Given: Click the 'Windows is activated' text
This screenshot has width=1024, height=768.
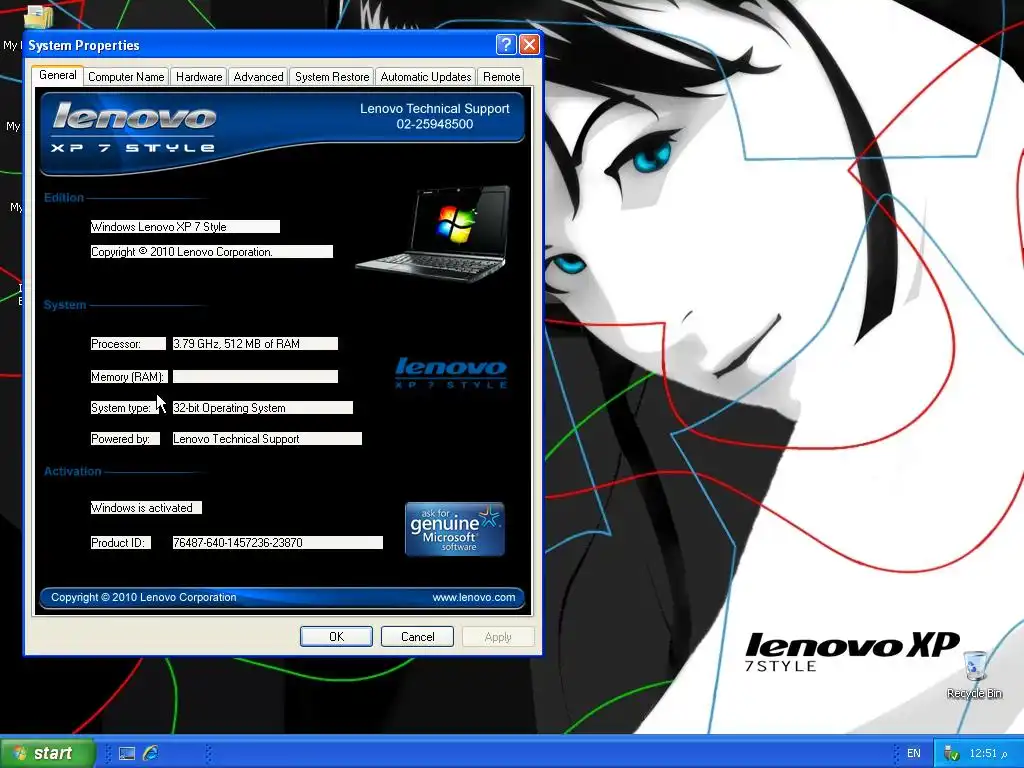Looking at the screenshot, I should (146, 507).
